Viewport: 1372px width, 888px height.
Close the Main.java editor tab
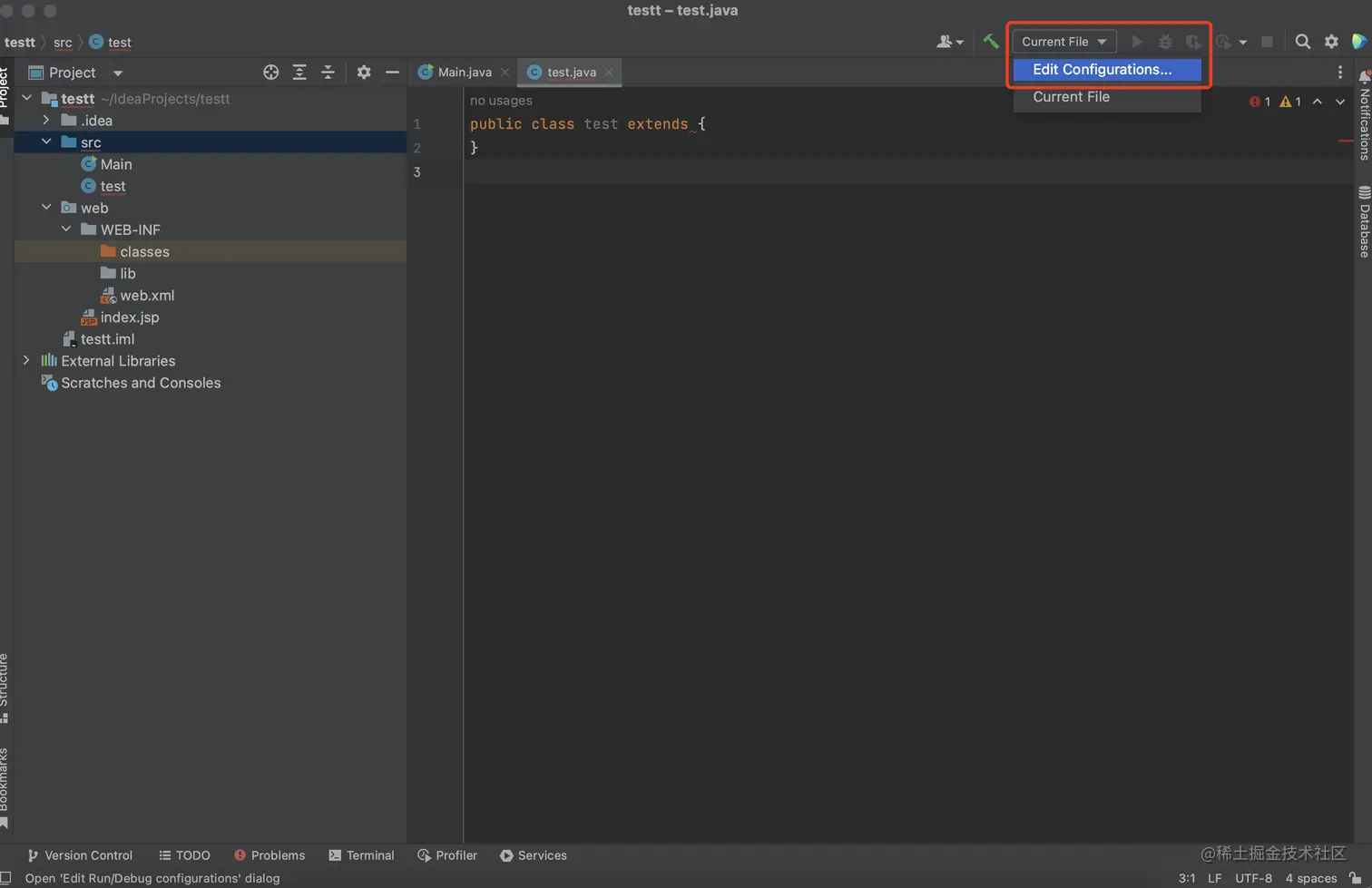pos(505,73)
